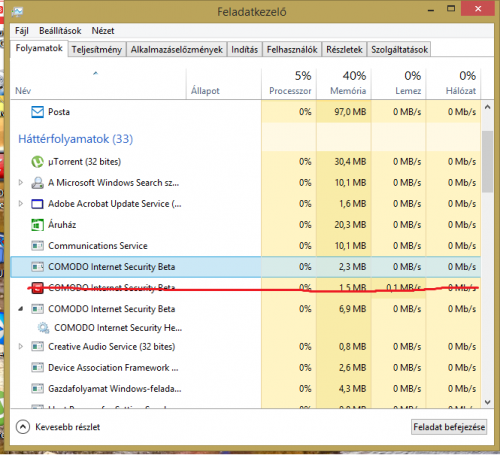
Task: Click the Gazdafolyamat Windows-felada... icon
Action: click(37, 389)
